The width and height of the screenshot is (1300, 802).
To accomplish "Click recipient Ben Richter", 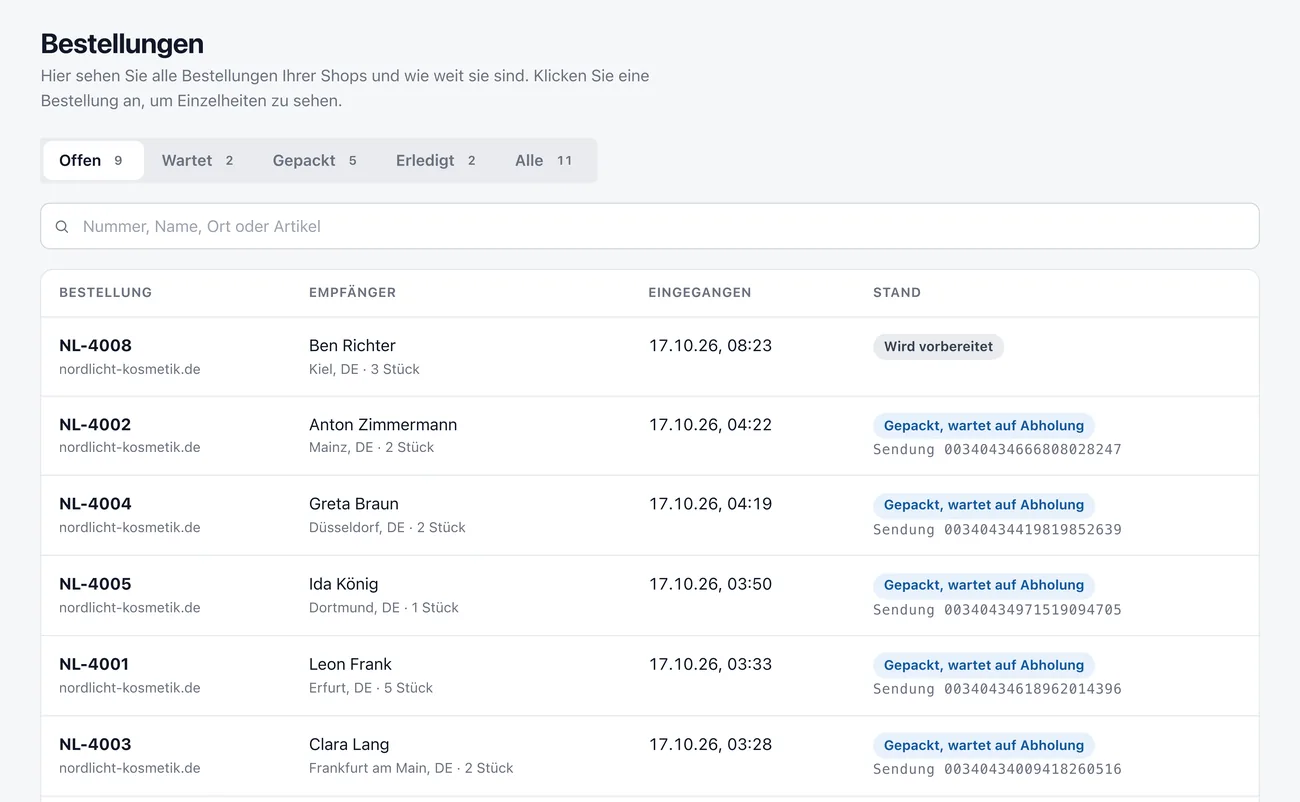I will 352,346.
